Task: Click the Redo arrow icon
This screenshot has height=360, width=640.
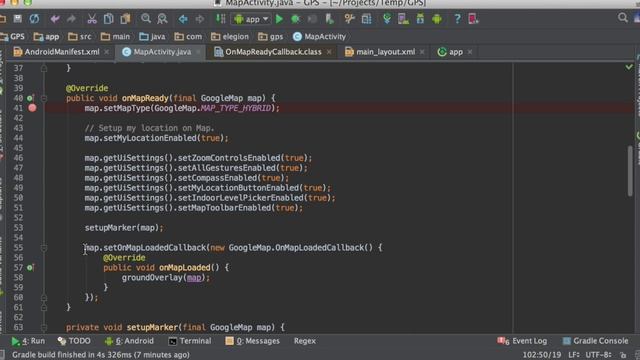Action: coord(71,19)
